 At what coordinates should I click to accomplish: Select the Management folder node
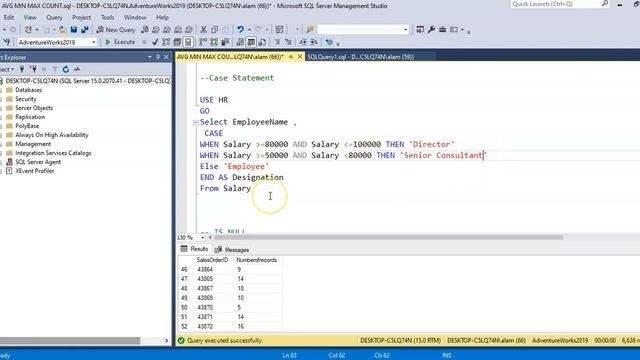[33, 144]
